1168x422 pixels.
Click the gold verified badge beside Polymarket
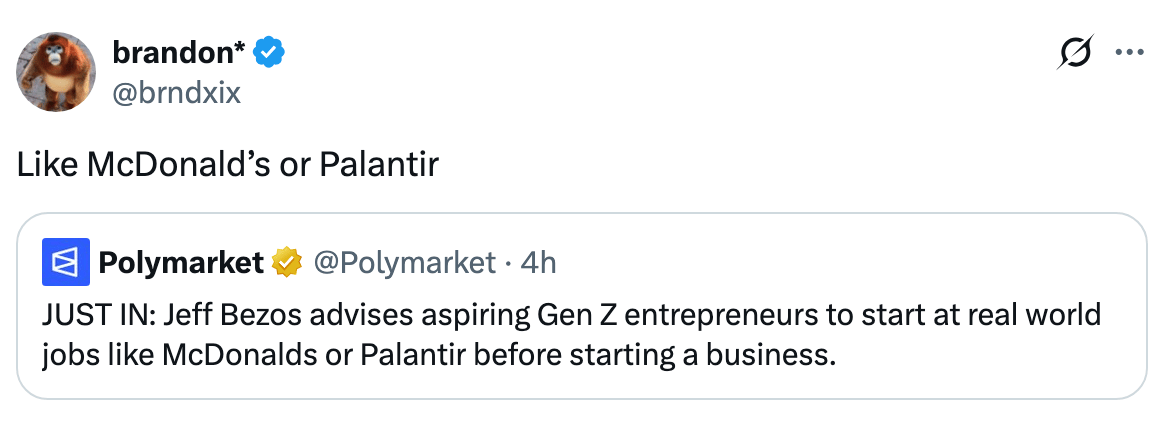click(x=287, y=263)
